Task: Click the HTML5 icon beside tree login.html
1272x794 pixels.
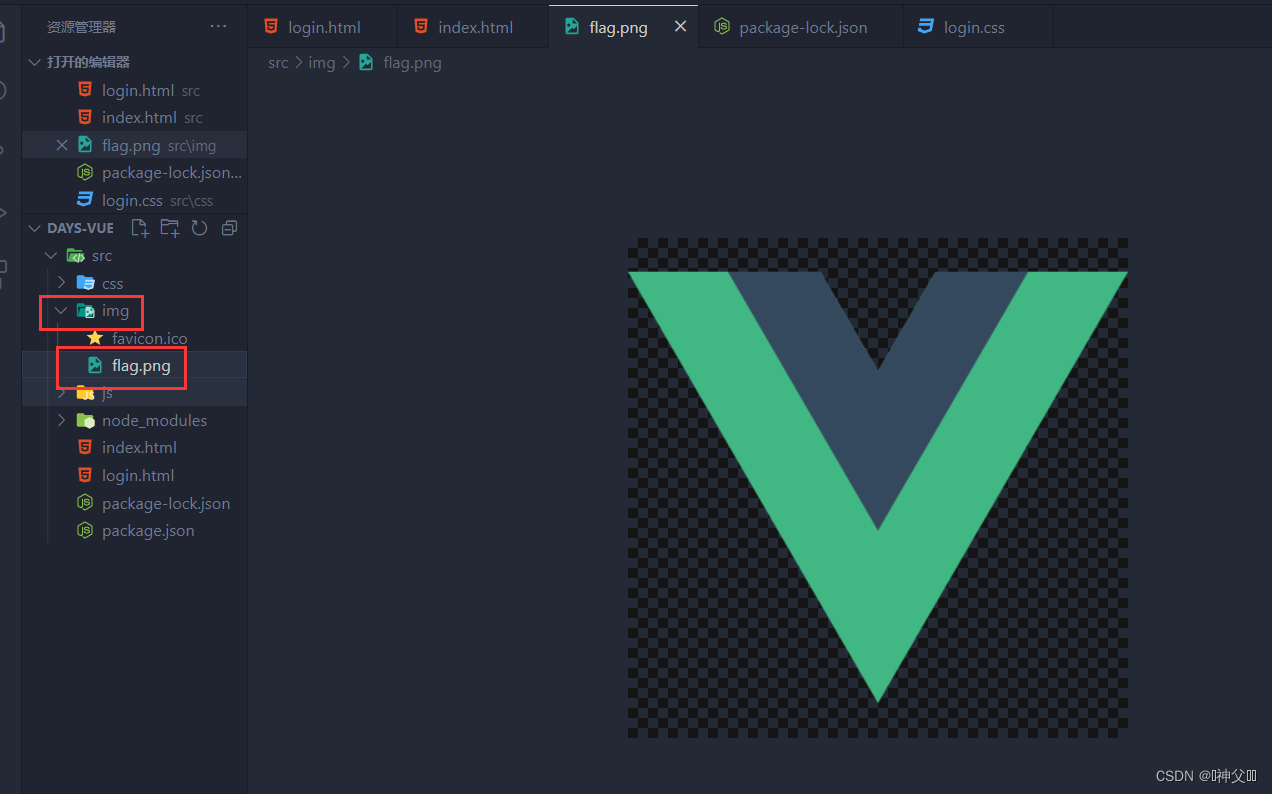Action: 85,475
